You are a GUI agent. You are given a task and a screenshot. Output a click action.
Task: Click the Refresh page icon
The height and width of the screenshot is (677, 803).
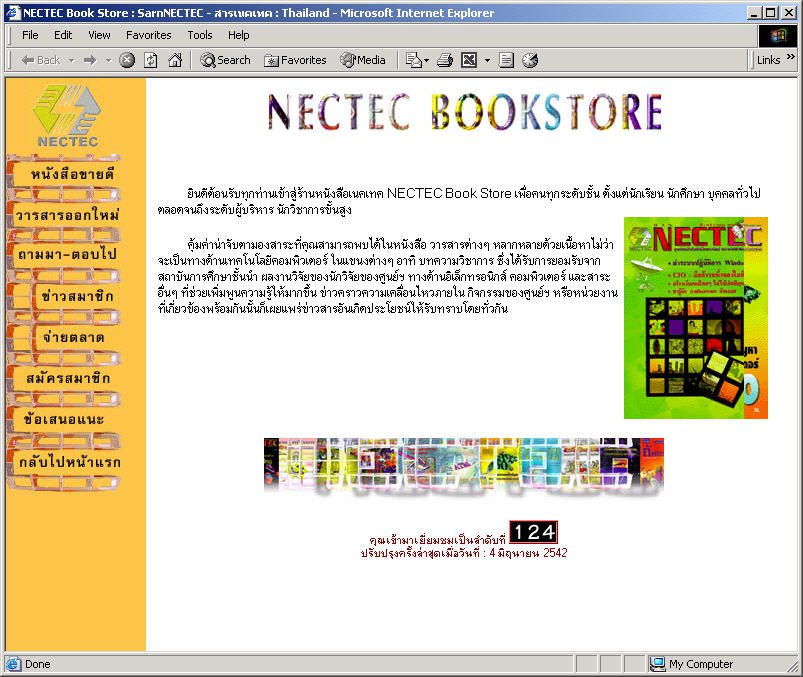coord(151,60)
